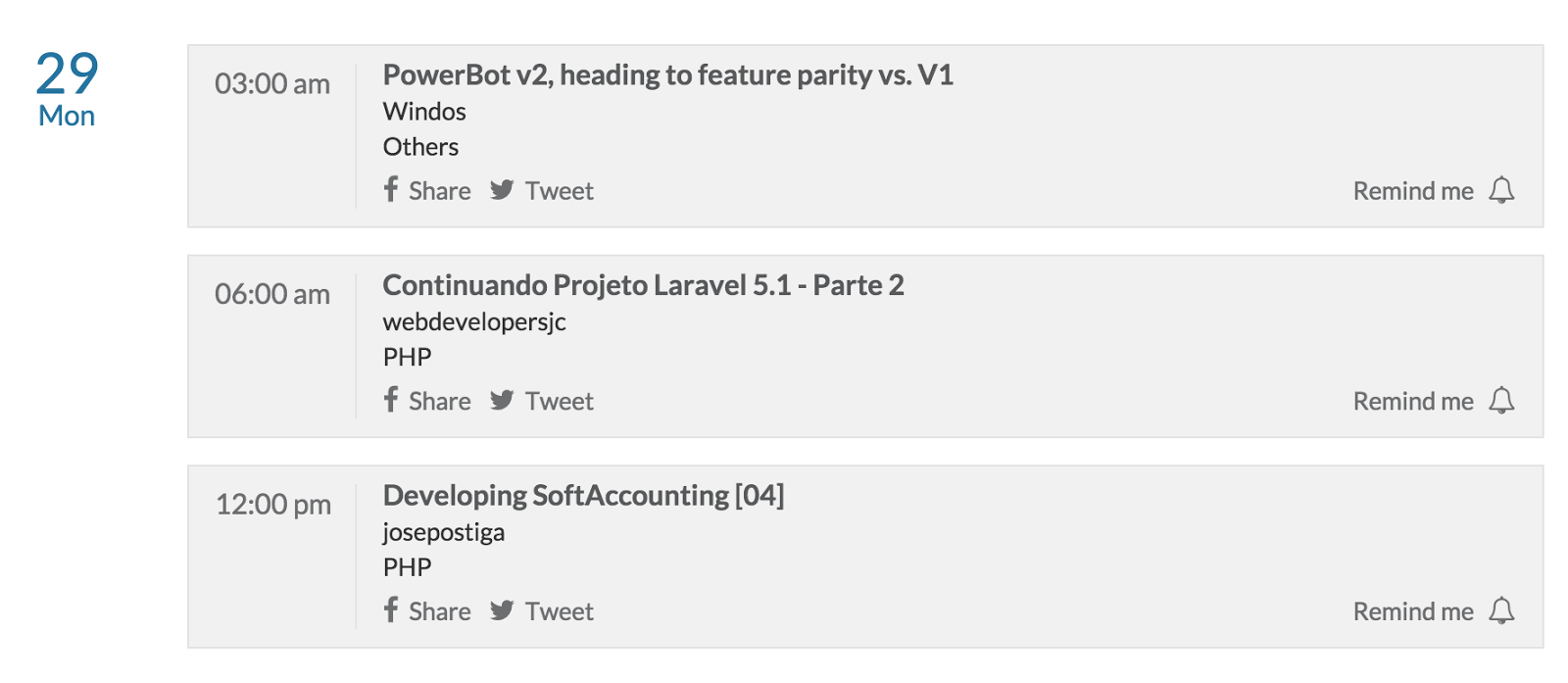This screenshot has height=683, width=1568.
Task: Click the Twitter bird icon under PowerBot v2 event
Action: click(x=503, y=190)
